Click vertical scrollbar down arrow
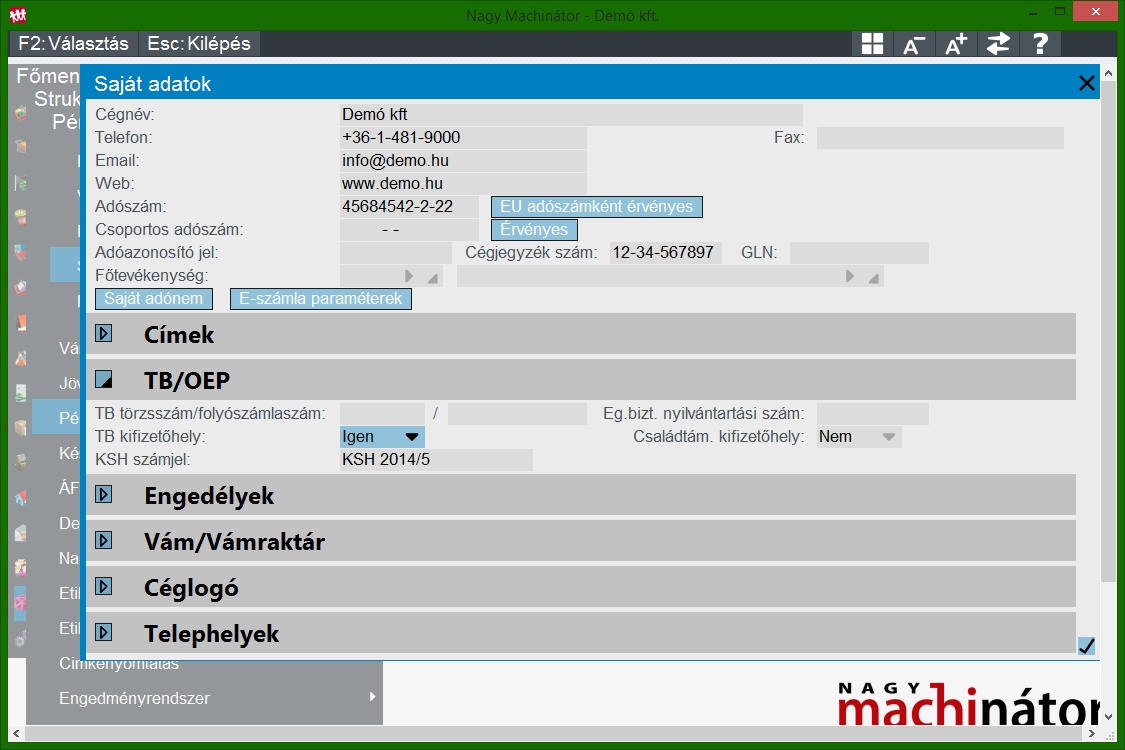The width and height of the screenshot is (1125, 750). click(x=1108, y=716)
